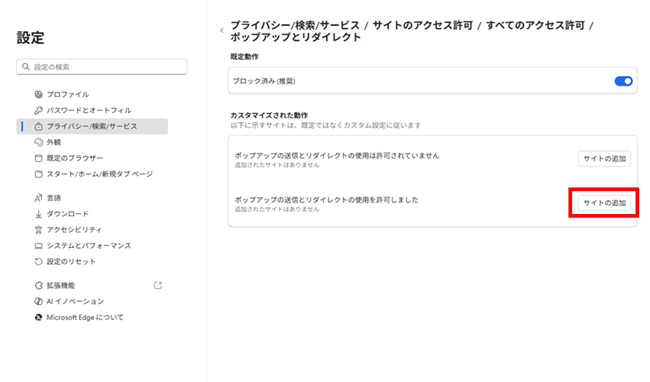
Task: Click the 既定のブラウザー browser icon
Action: (x=39, y=158)
